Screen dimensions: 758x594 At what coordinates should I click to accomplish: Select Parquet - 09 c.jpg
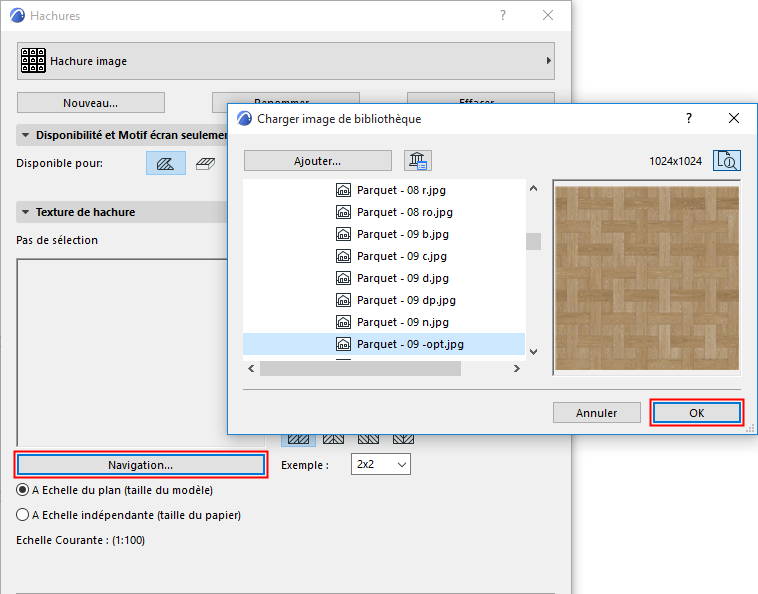point(384,256)
